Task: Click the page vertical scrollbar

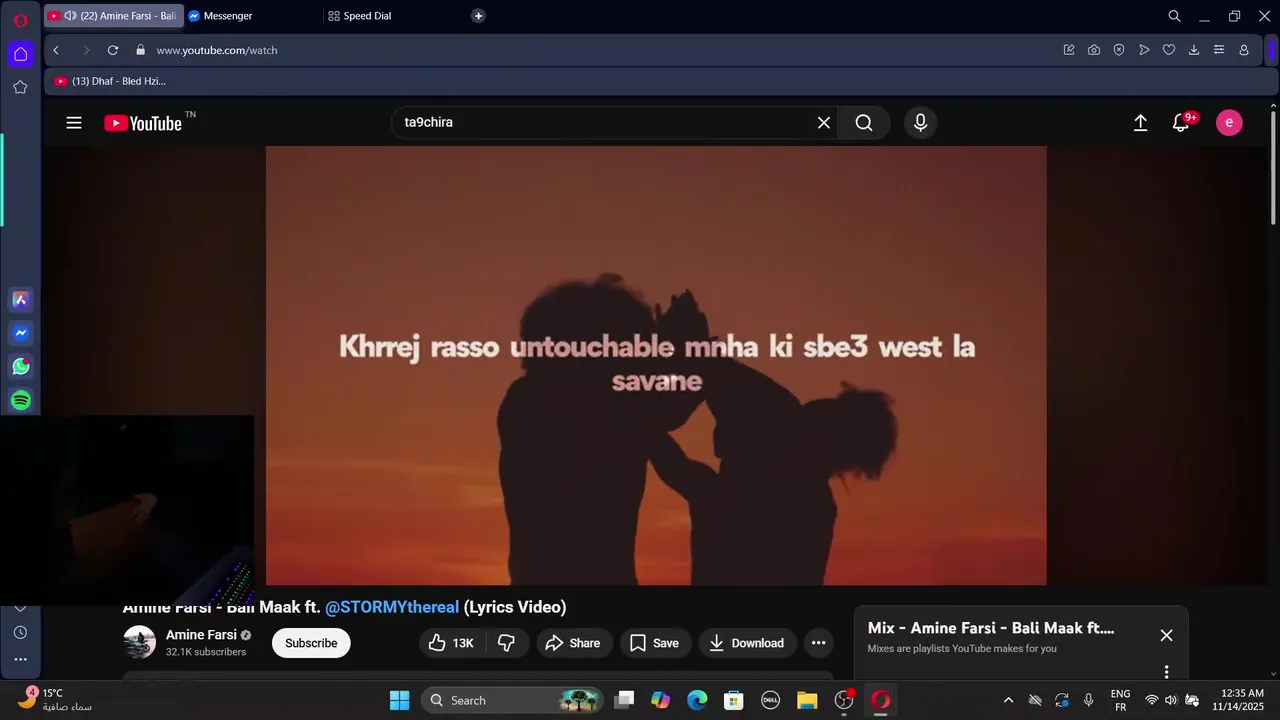Action: tap(1273, 168)
